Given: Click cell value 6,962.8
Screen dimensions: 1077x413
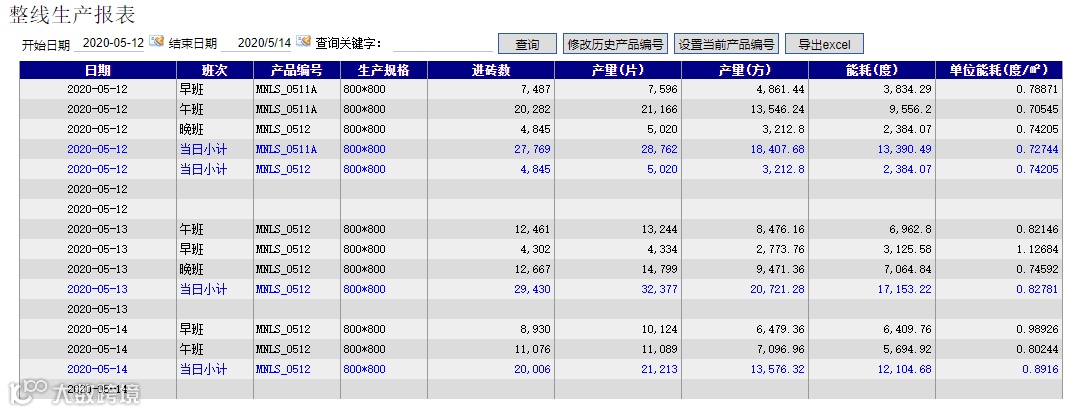Looking at the screenshot, I should coord(909,230).
